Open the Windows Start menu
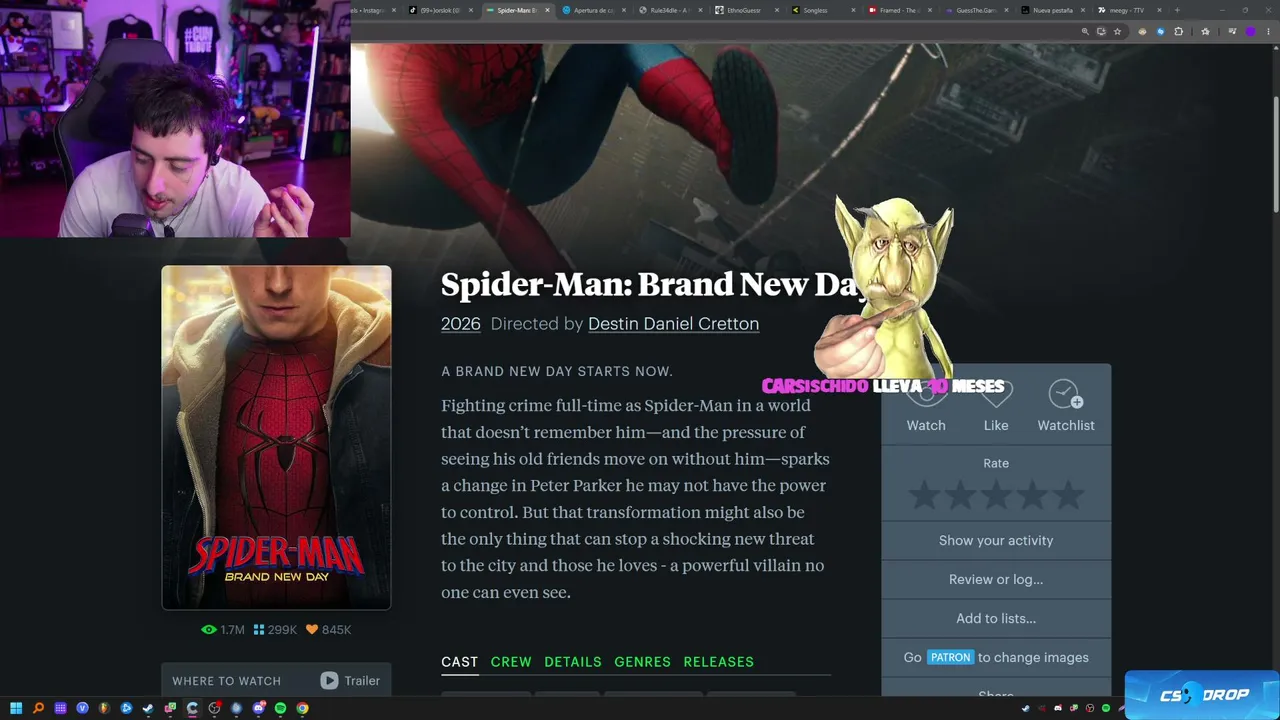The image size is (1280, 720). tap(16, 709)
